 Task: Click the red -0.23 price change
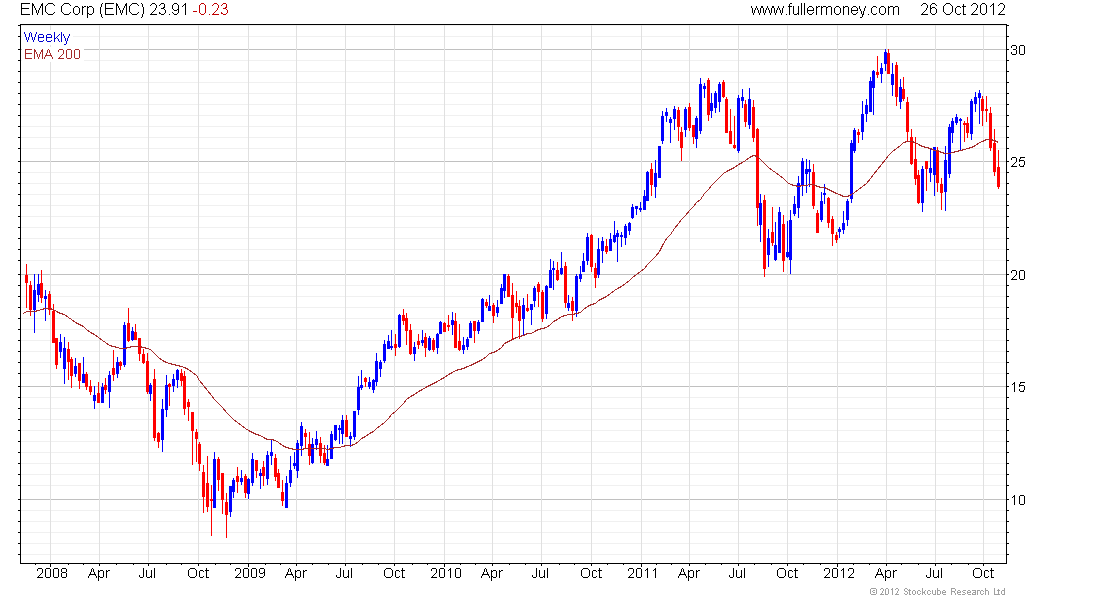[x=210, y=10]
